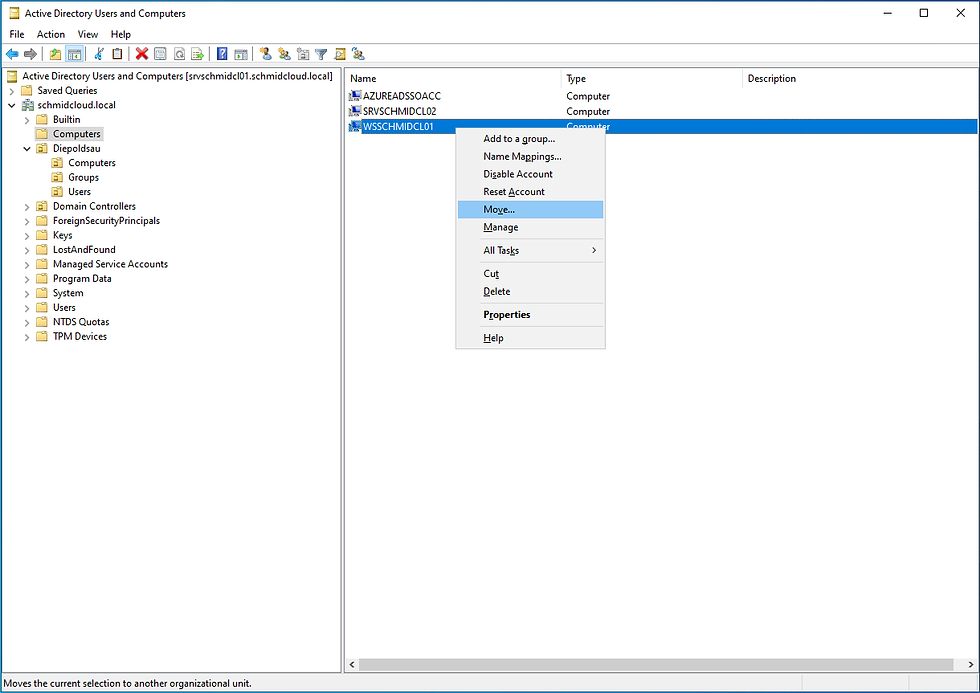Viewport: 980px width, 693px height.
Task: Click the Refresh toolbar icon
Action: click(x=179, y=54)
